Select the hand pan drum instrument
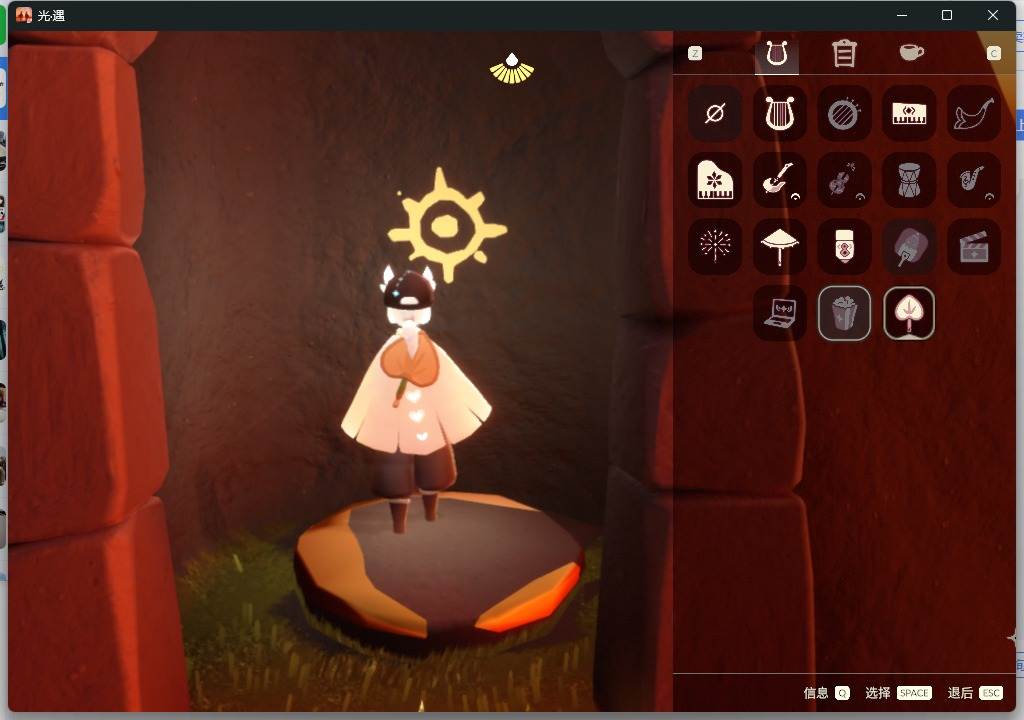The width and height of the screenshot is (1024, 720). (x=844, y=114)
